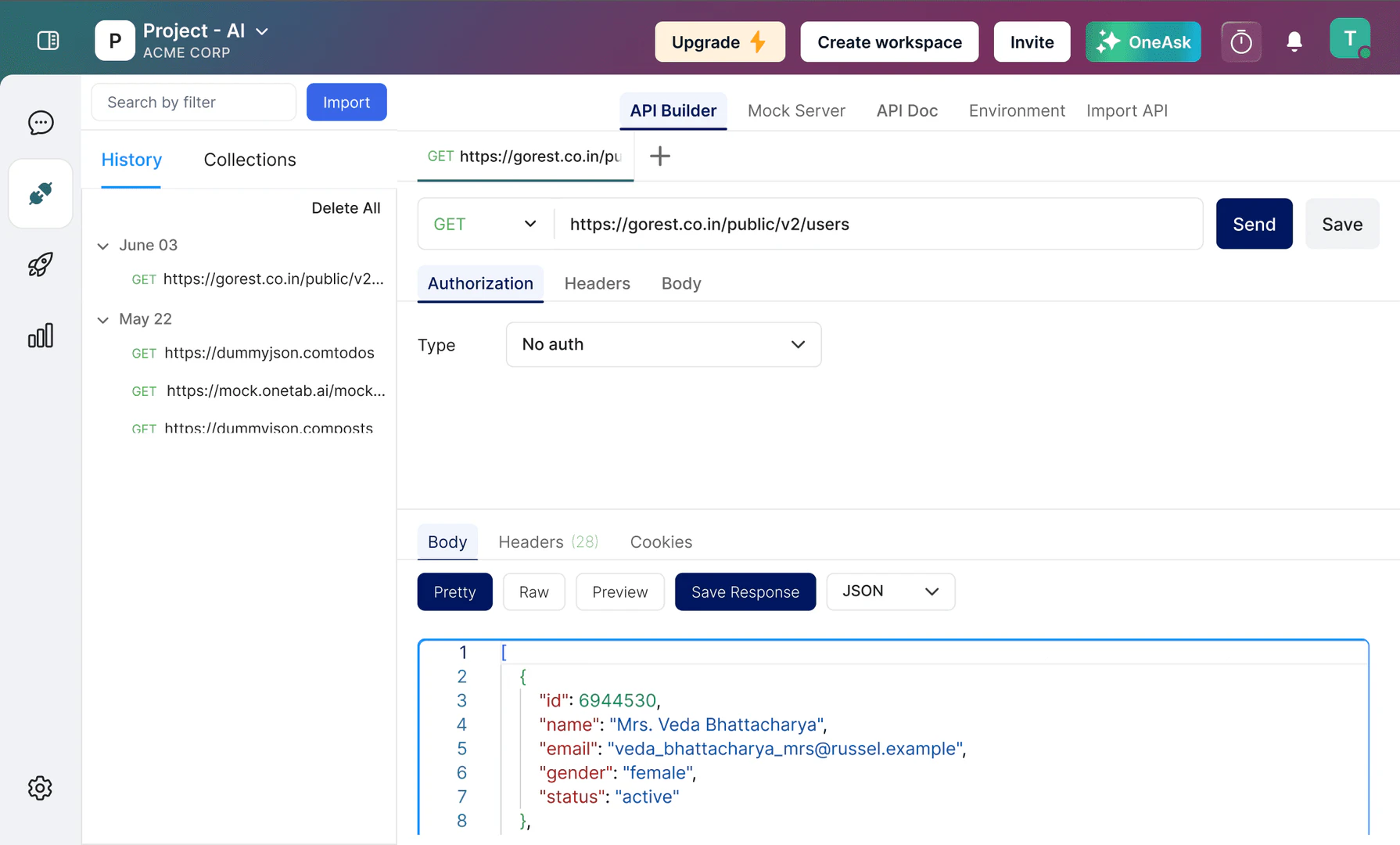
Task: Open notifications via the bell icon
Action: coord(1294,41)
